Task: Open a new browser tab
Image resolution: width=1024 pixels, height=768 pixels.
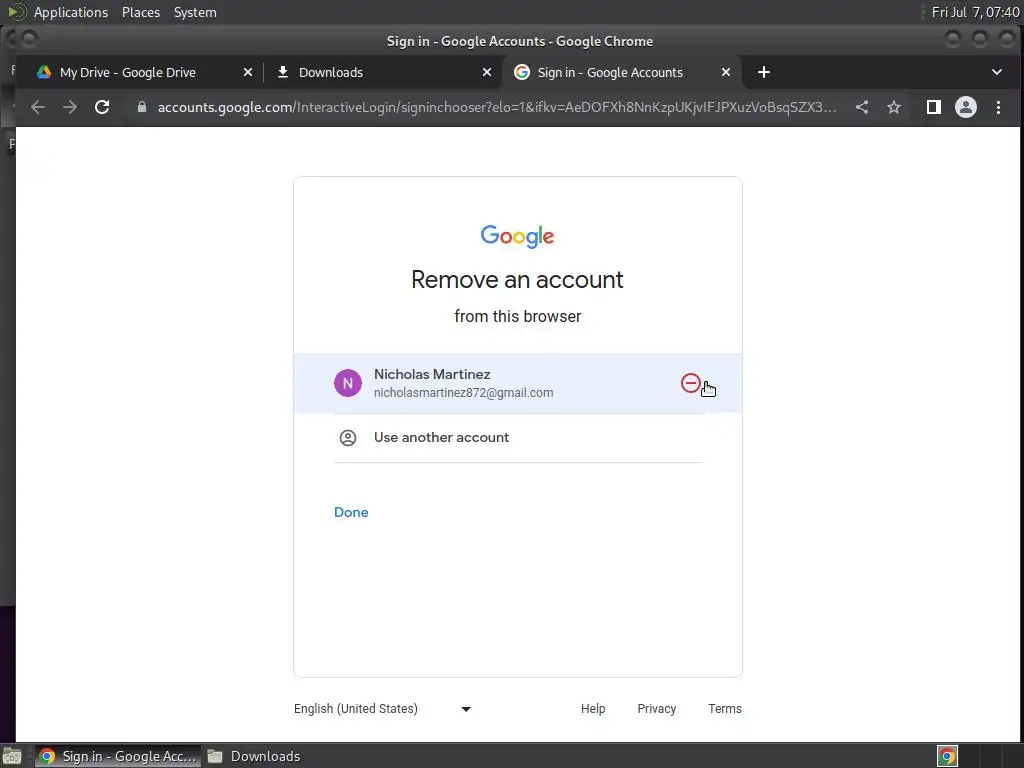Action: point(763,72)
